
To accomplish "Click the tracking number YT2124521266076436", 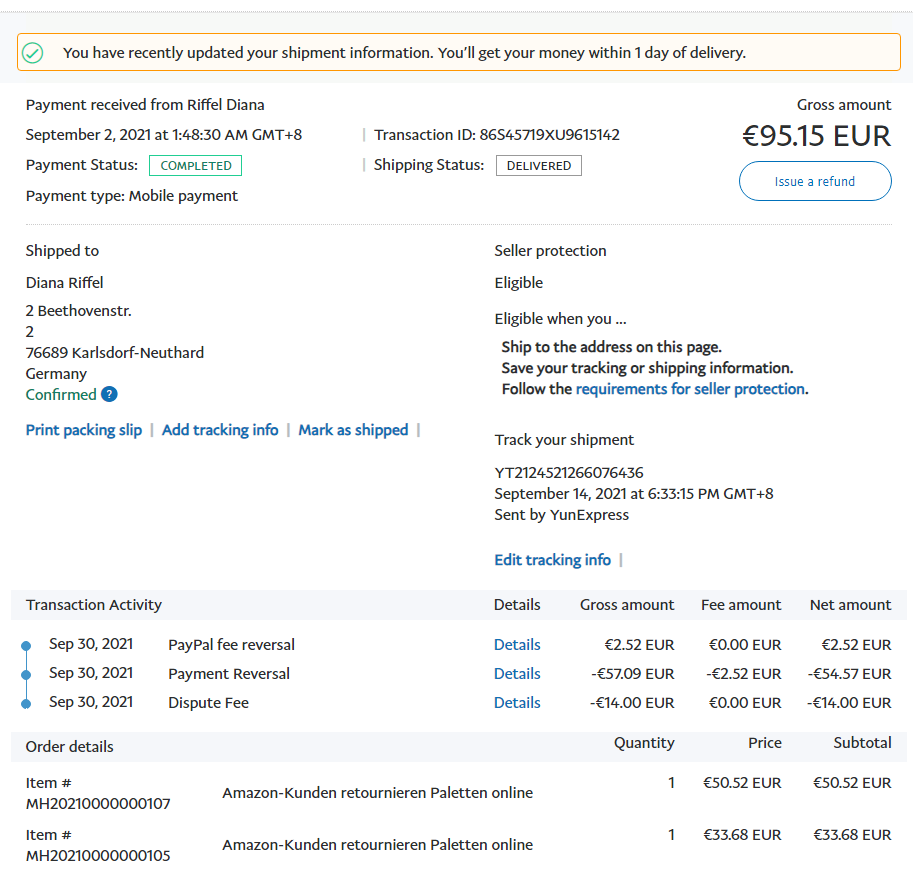I will [x=568, y=472].
